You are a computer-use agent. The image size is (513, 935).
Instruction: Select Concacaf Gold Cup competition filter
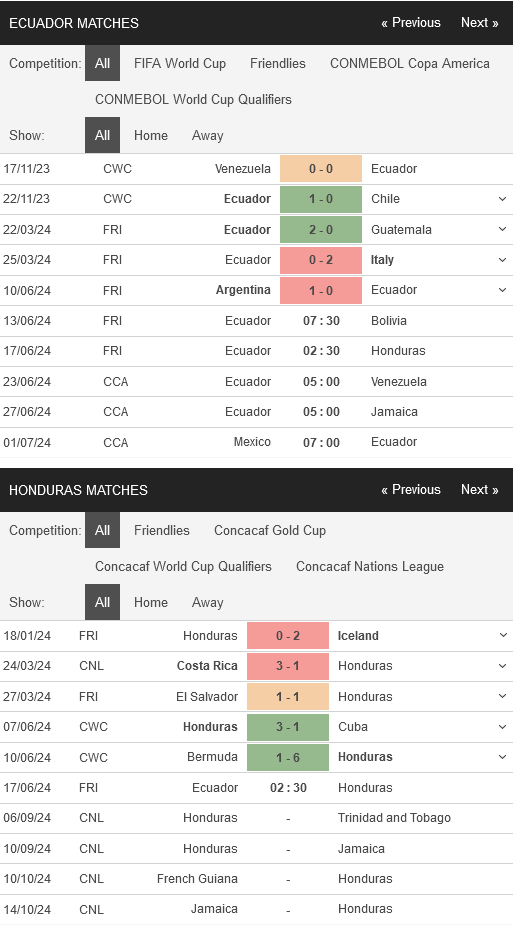point(270,530)
